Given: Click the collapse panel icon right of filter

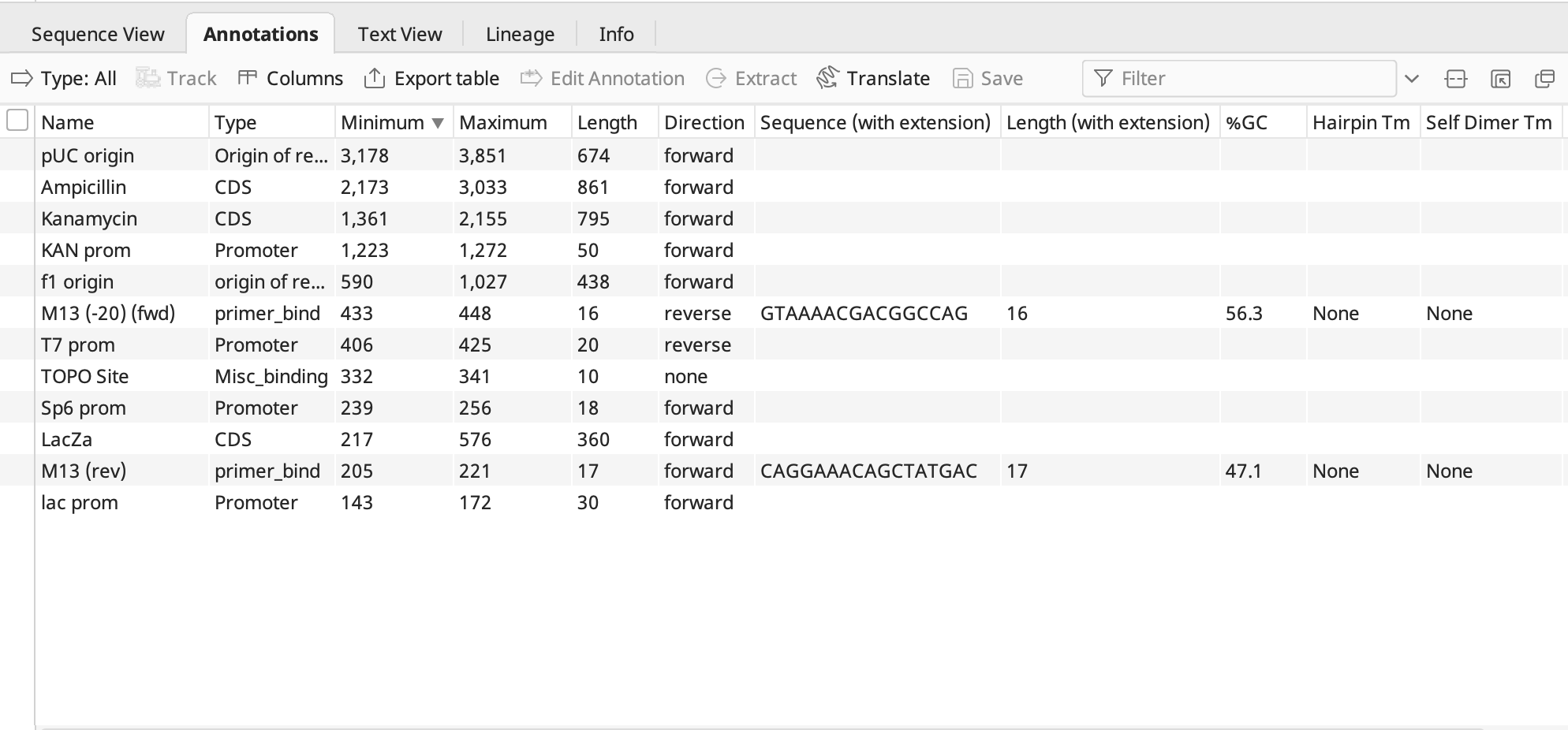Looking at the screenshot, I should pos(1455,79).
